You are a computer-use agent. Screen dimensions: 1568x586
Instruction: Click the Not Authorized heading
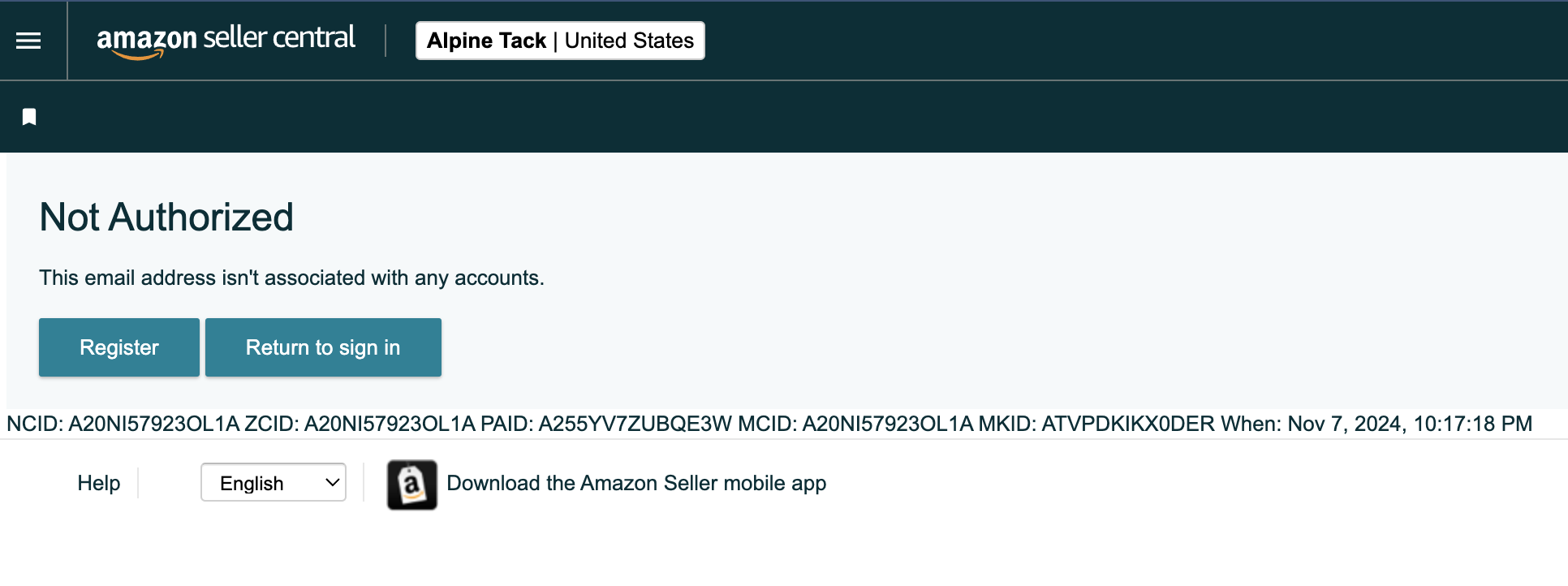click(x=166, y=217)
